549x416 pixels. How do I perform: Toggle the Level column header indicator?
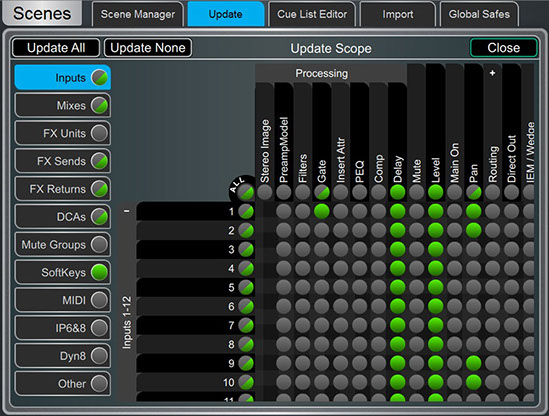[x=435, y=192]
